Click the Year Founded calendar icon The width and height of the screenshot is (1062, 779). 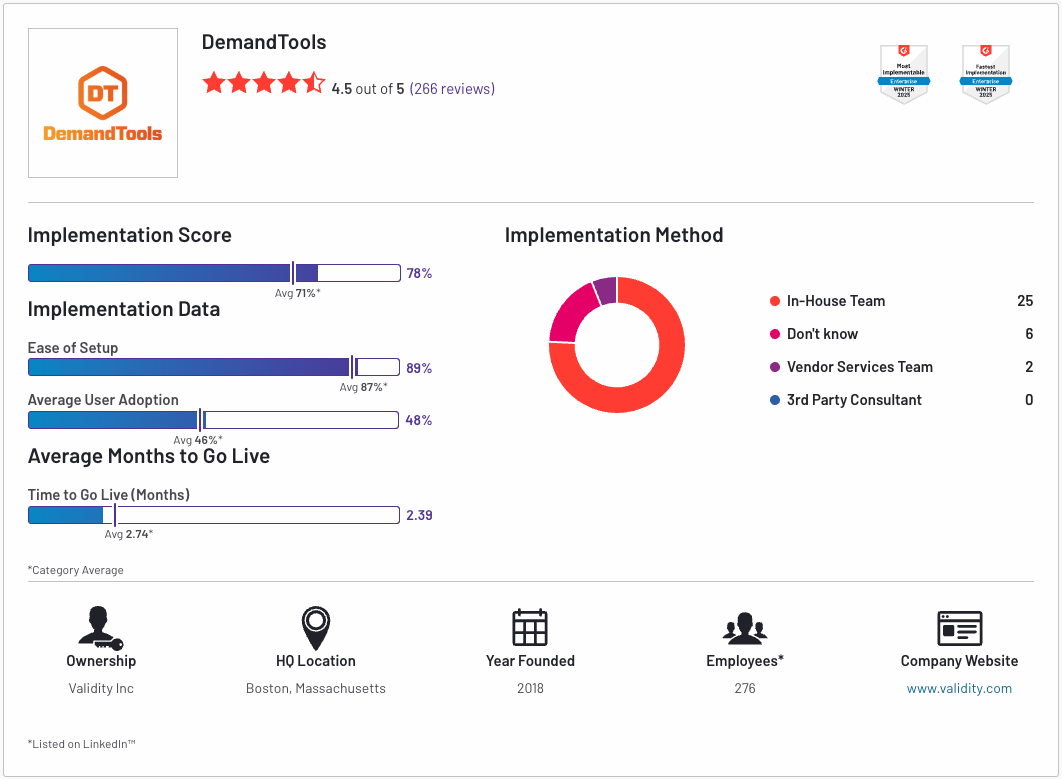530,627
